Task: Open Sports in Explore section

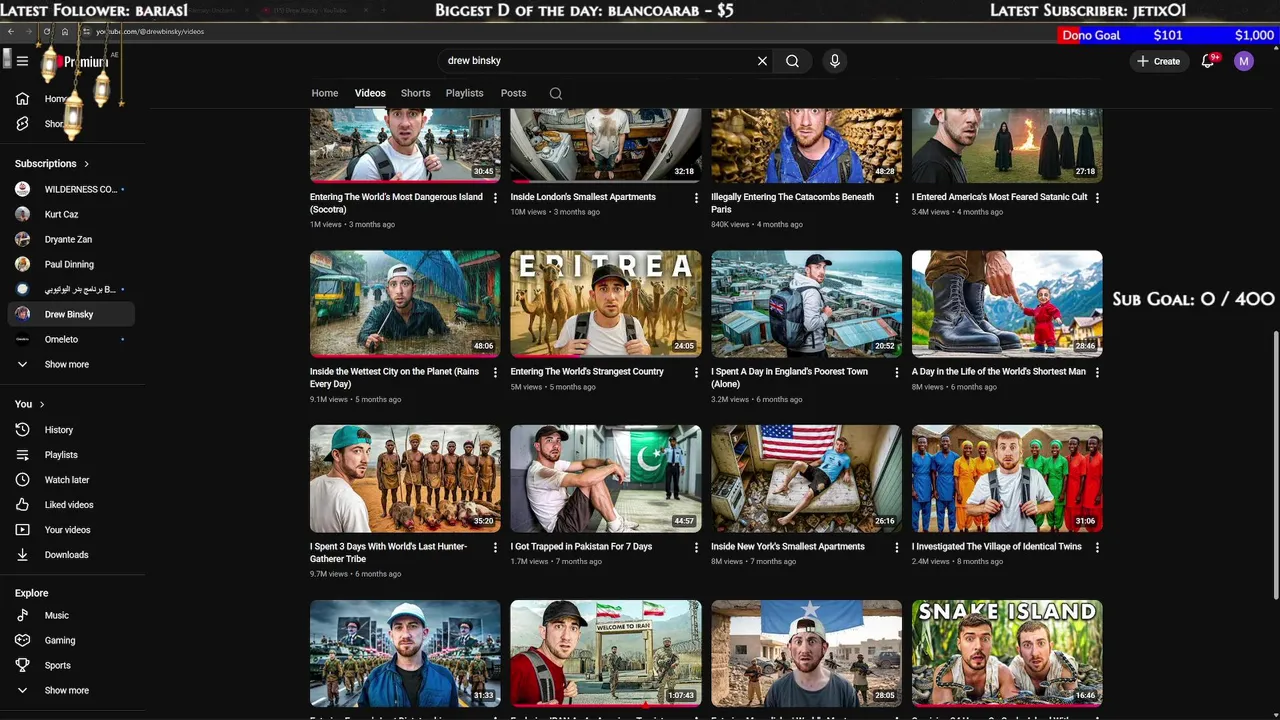Action: (70, 665)
